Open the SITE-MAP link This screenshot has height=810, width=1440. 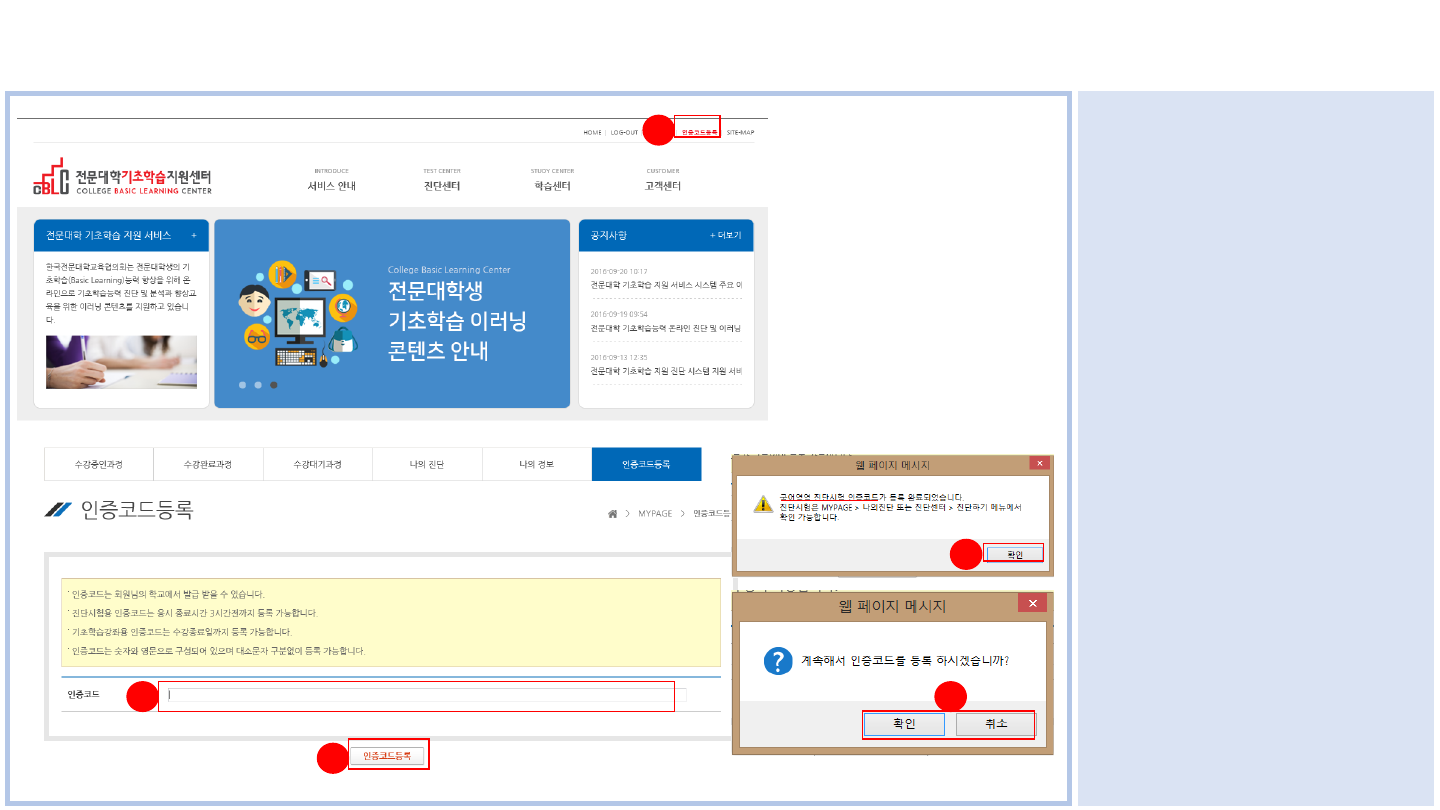740,132
